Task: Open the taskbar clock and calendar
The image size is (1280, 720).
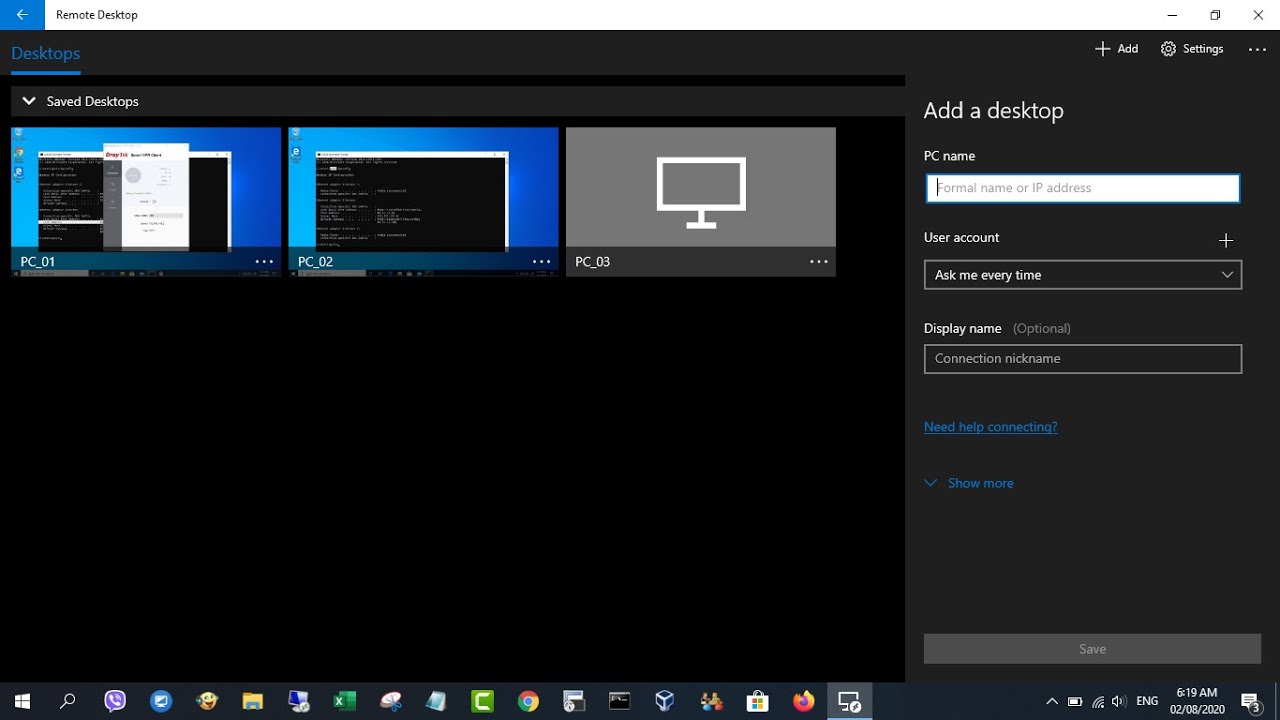Action: 1197,701
